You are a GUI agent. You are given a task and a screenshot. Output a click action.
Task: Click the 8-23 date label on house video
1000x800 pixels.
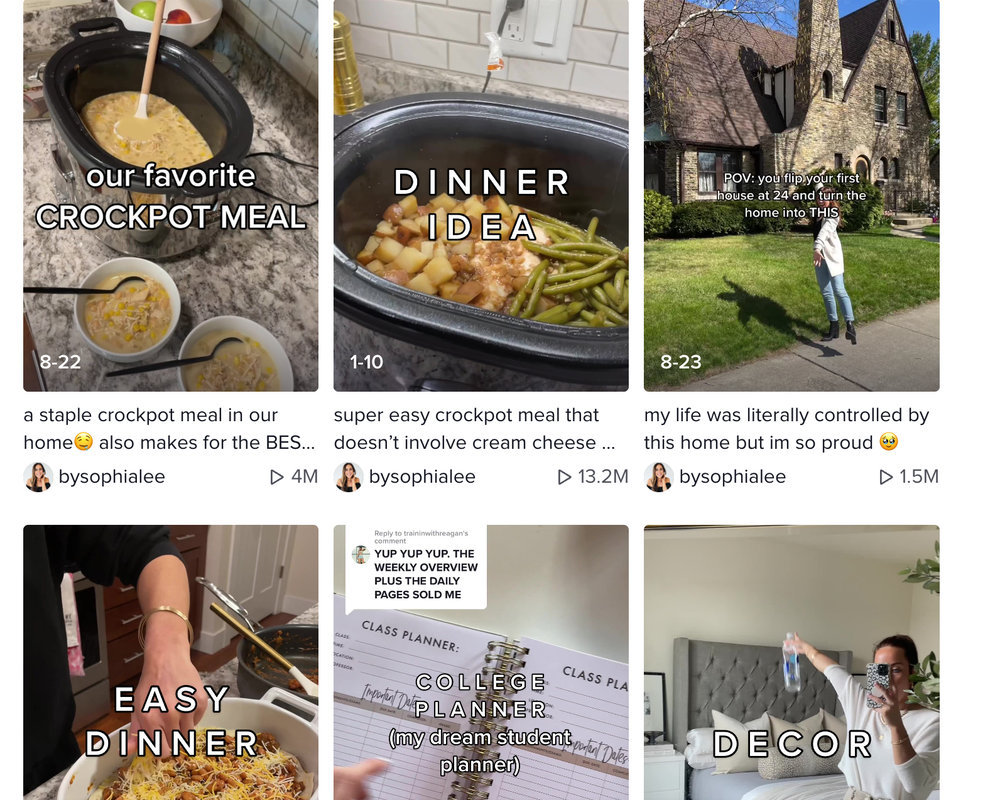[x=680, y=362]
